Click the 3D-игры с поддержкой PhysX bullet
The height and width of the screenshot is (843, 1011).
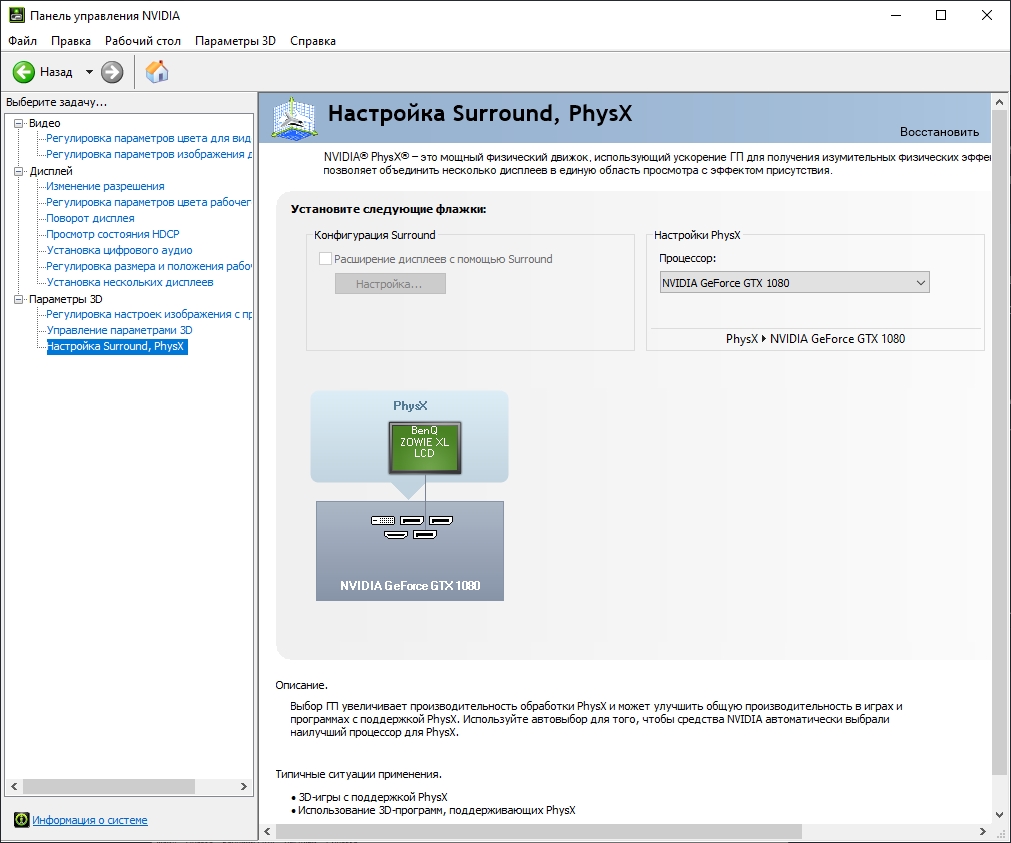click(x=373, y=797)
